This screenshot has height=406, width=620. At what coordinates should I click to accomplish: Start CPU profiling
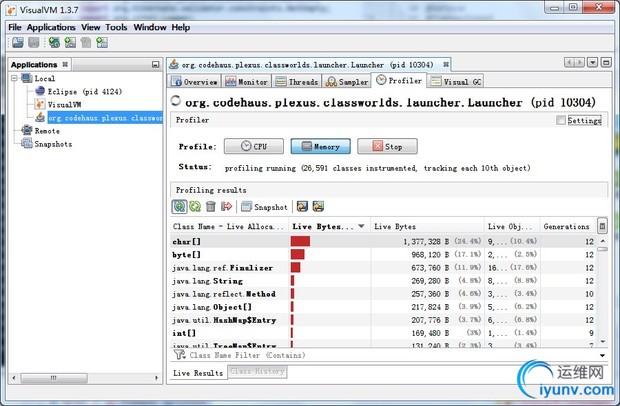tap(253, 146)
